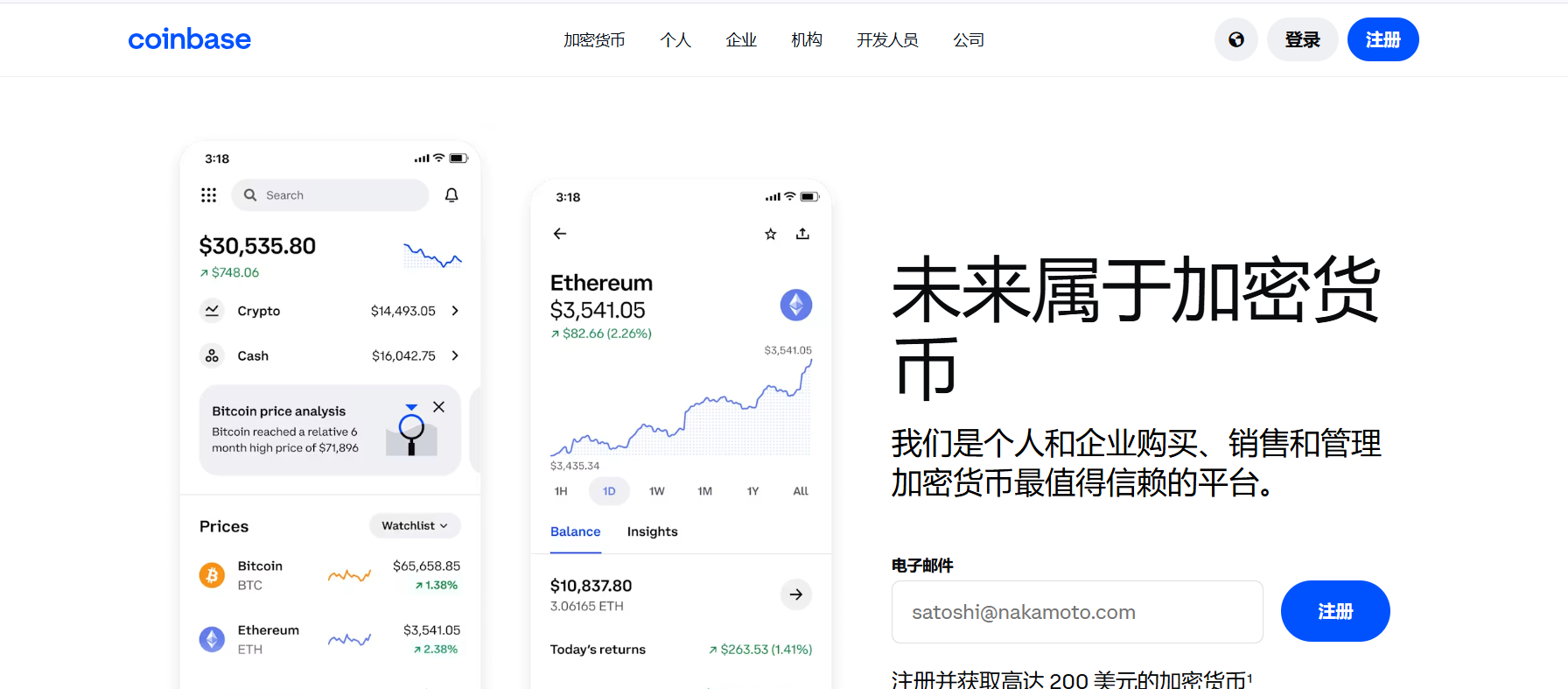Click the Ethereum price chart
Image resolution: width=1568 pixels, height=689 pixels.
click(x=681, y=407)
